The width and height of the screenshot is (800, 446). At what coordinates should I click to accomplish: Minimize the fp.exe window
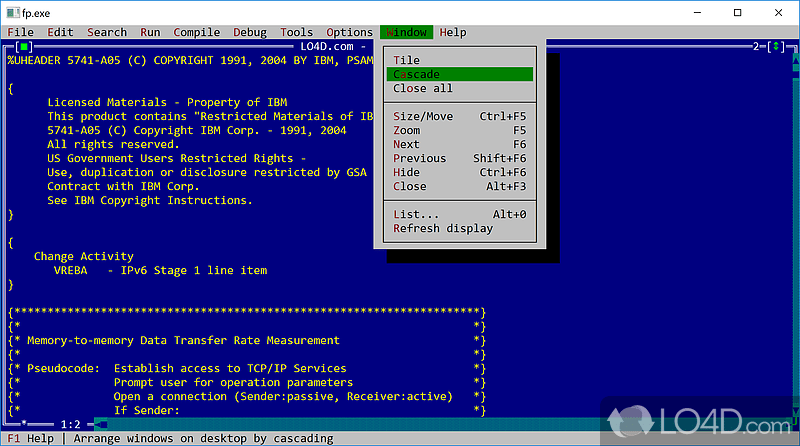tap(697, 13)
